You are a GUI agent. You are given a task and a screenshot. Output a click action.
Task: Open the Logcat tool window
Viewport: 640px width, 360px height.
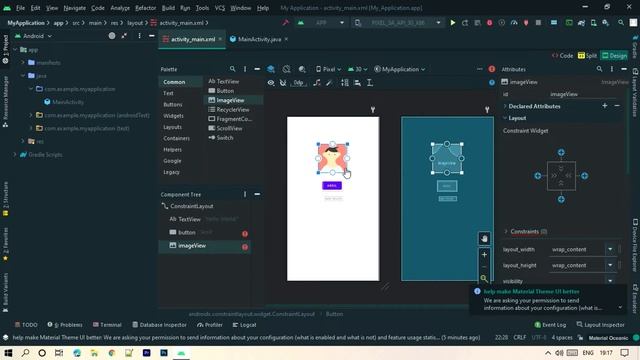click(x=244, y=325)
